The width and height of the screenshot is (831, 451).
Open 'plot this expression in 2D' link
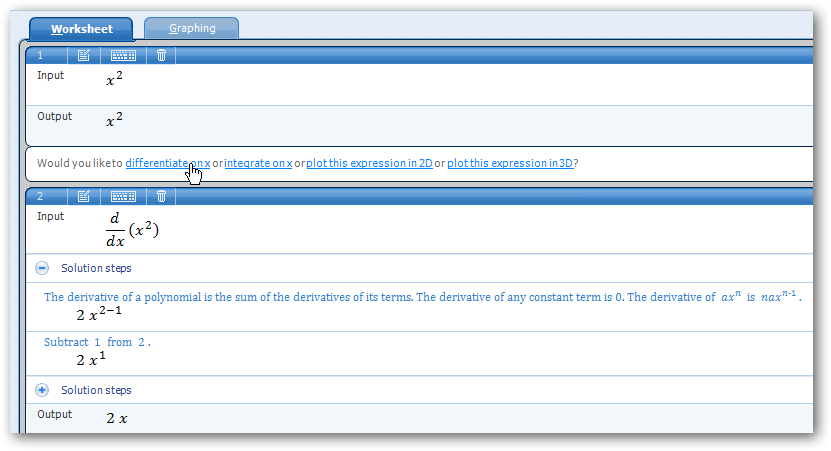pos(369,163)
